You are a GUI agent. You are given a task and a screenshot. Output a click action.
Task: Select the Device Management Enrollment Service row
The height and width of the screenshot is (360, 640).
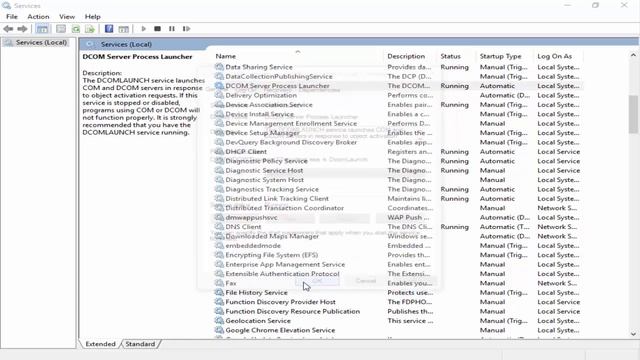pyautogui.click(x=398, y=123)
